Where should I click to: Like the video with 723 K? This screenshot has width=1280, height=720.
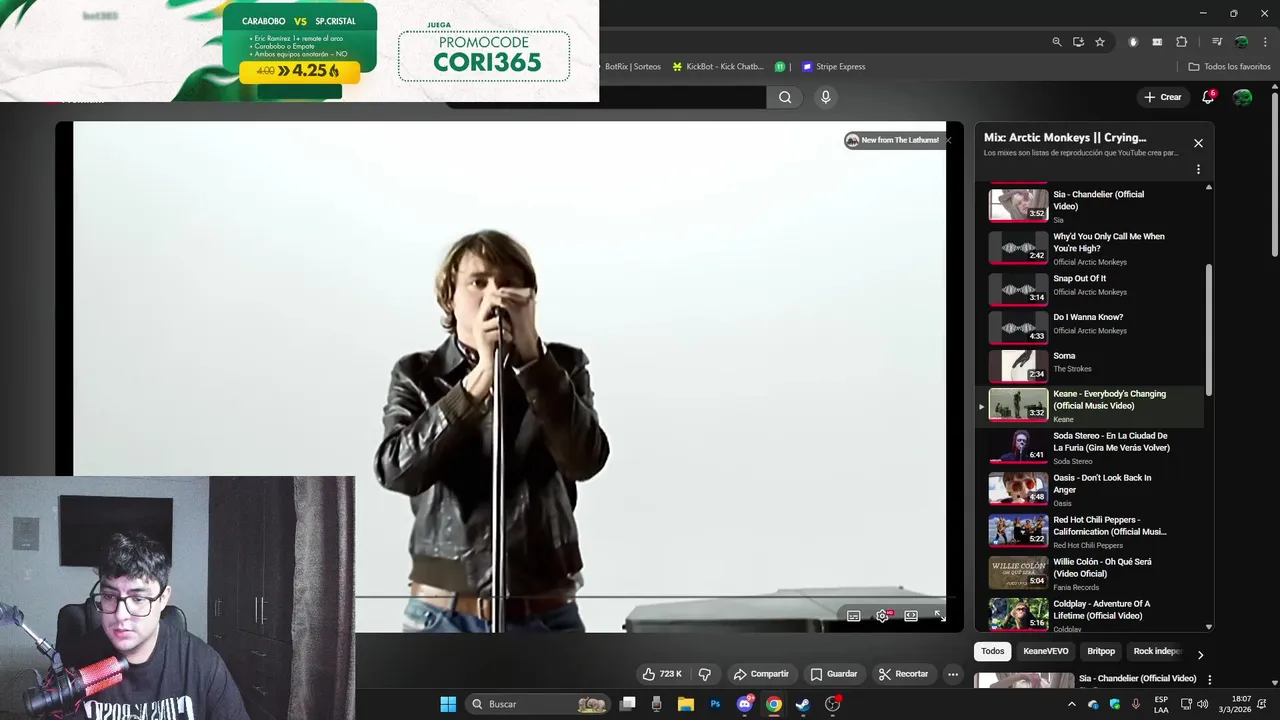point(661,674)
